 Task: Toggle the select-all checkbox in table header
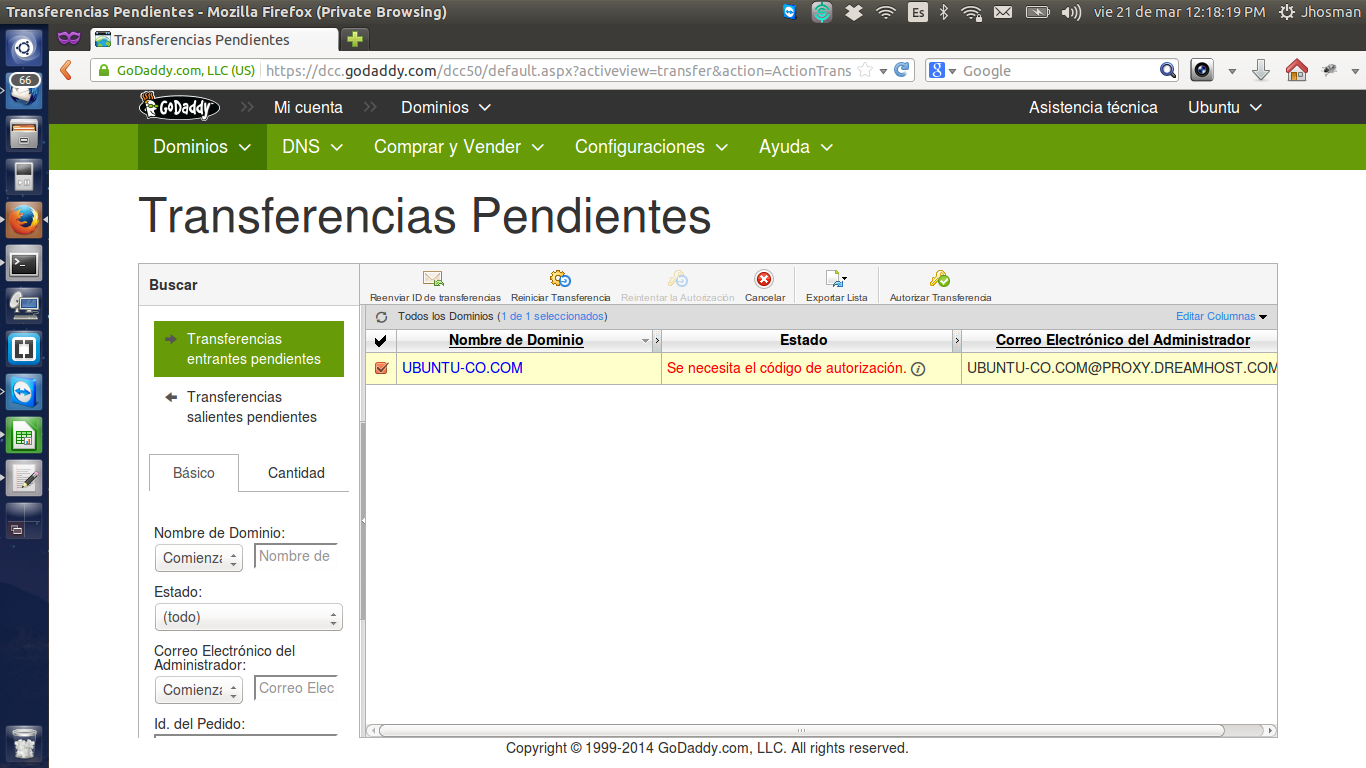(x=381, y=341)
